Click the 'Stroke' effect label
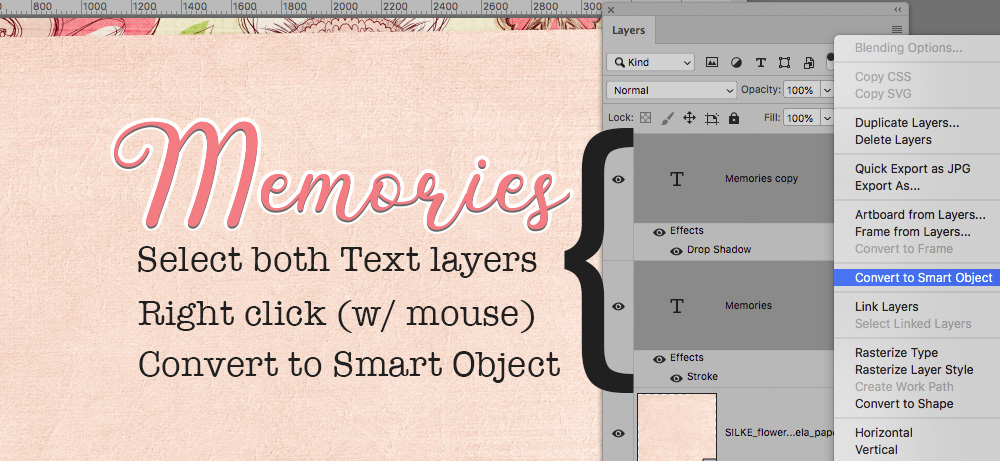Viewport: 1000px width, 461px height. (x=702, y=377)
